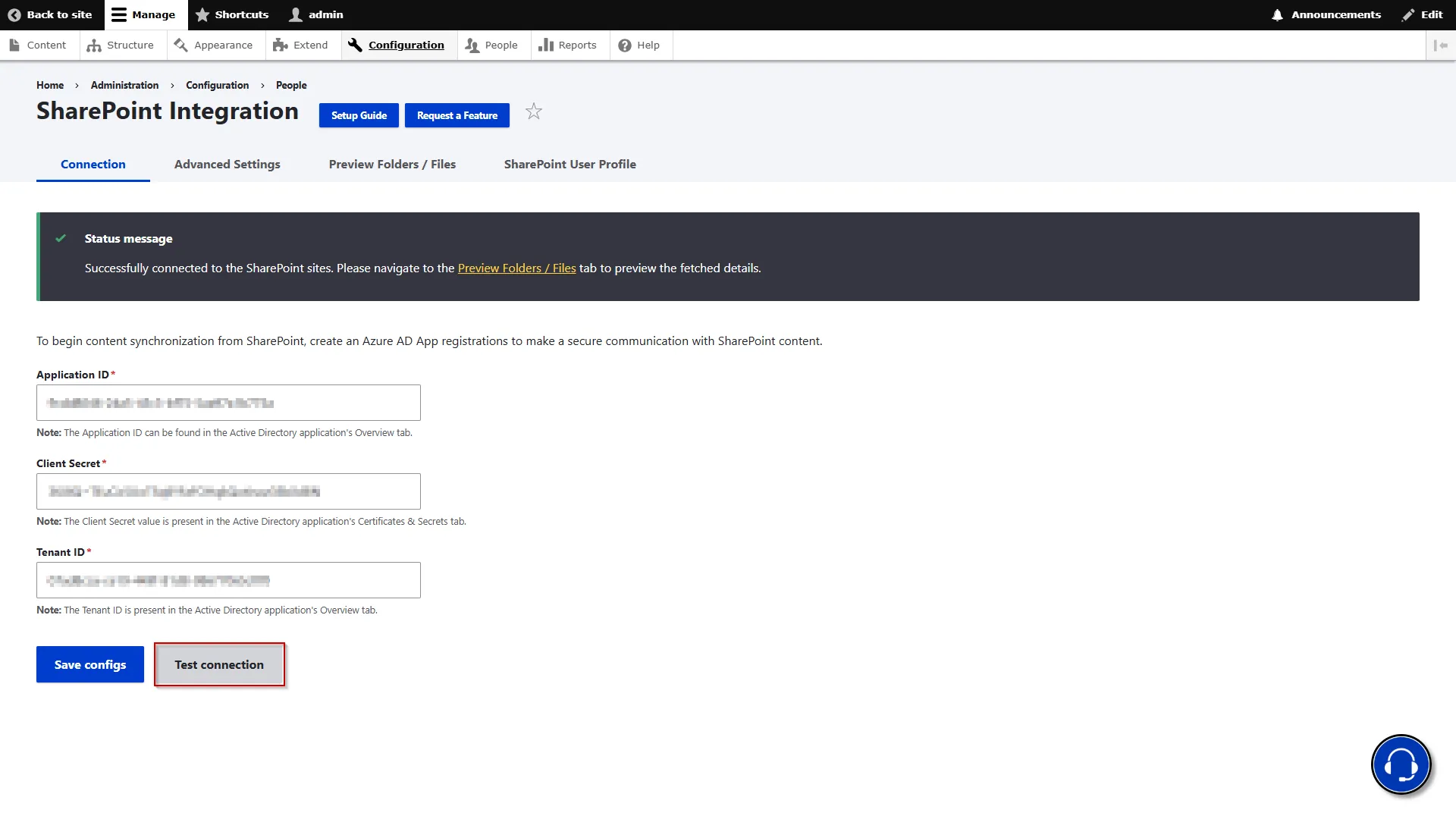Click the Edit pencil button
Viewport: 1456px width, 819px height.
click(1422, 14)
